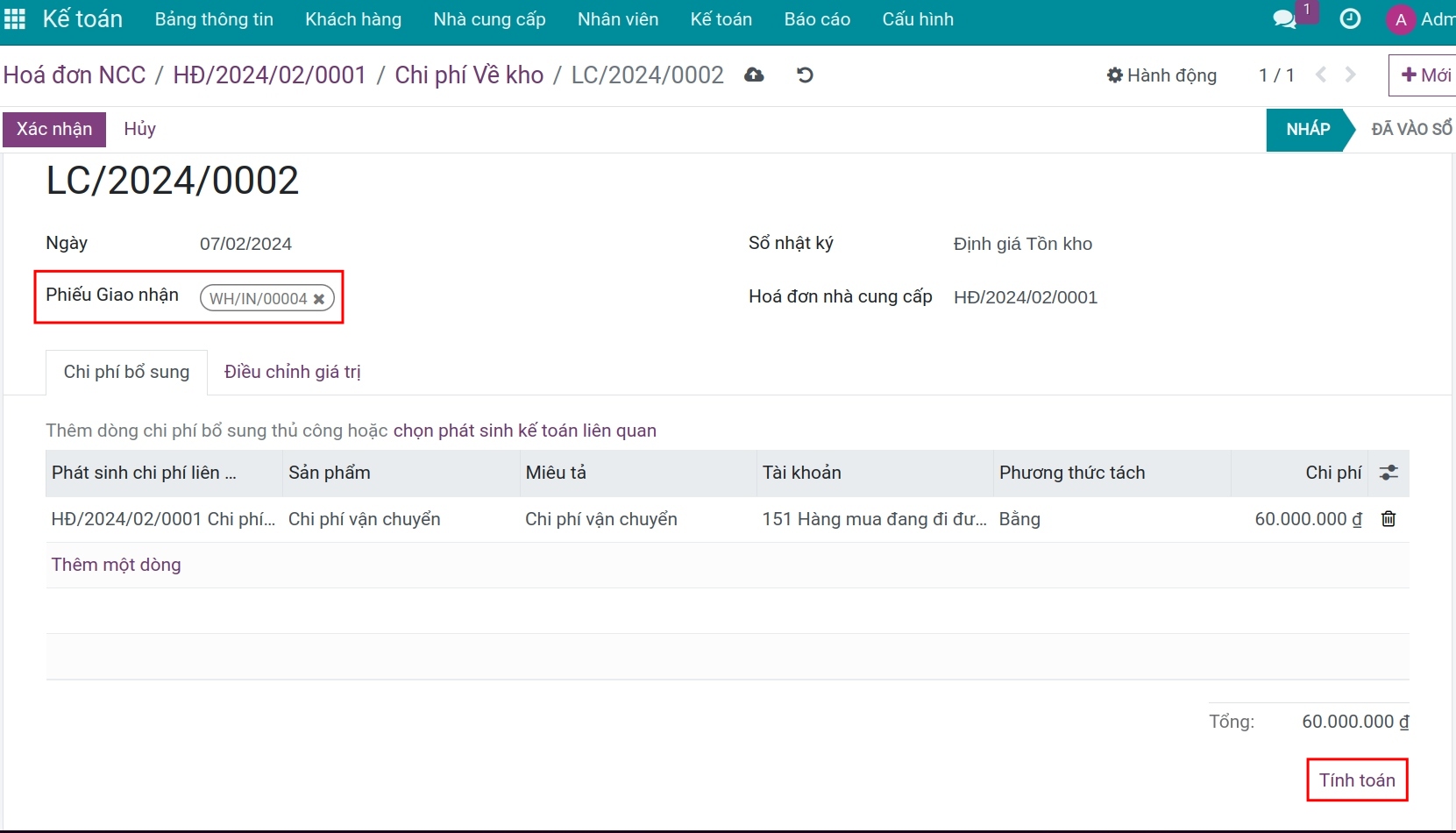Screen dimensions: 1456x833
Task: Set record state to NHÁP
Action: pyautogui.click(x=1307, y=129)
